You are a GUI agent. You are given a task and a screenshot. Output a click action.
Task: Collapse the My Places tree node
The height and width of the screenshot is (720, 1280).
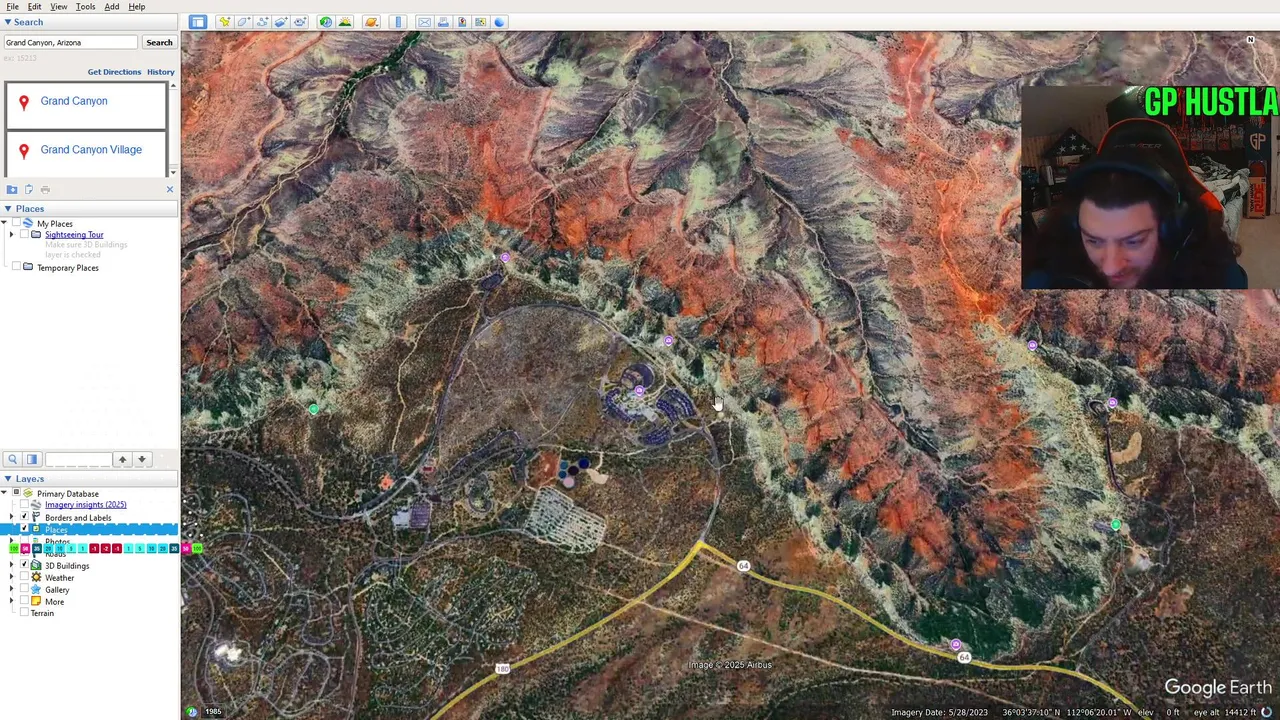(5, 223)
